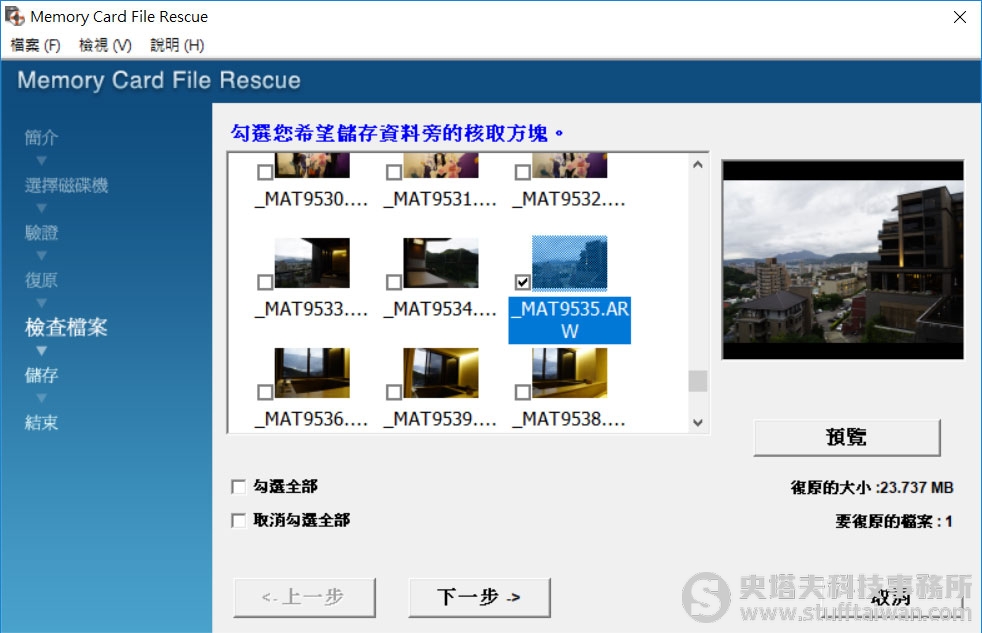The image size is (982, 633).
Task: Click the 簡介 step in the sidebar
Action: [x=41, y=137]
